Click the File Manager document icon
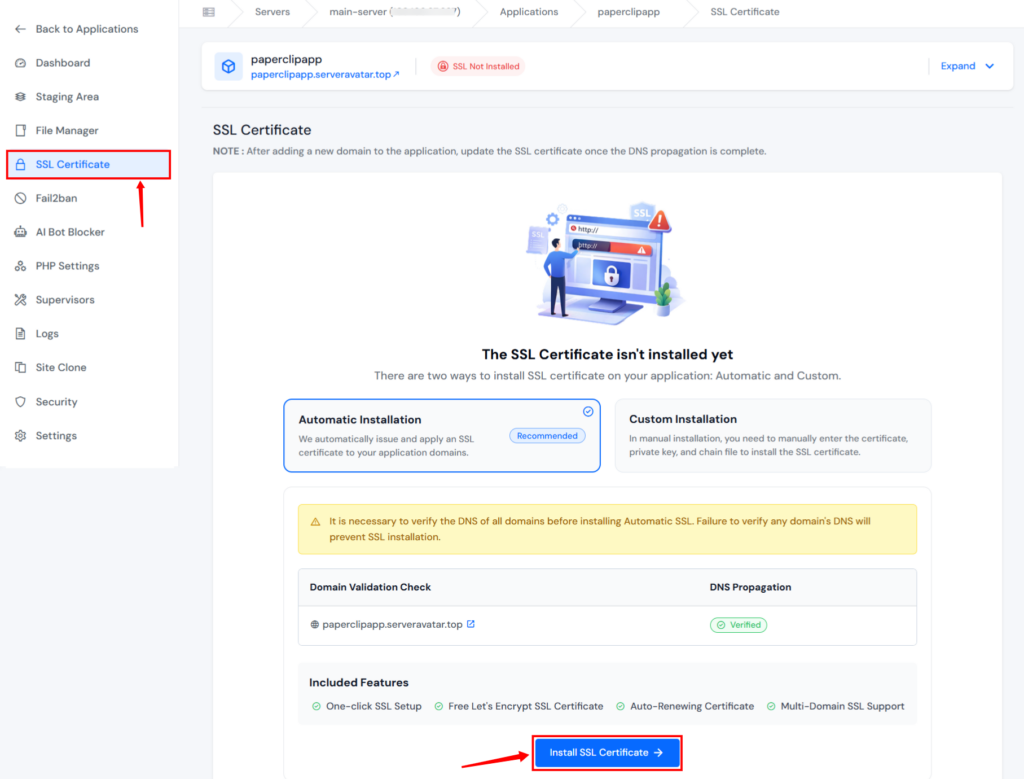This screenshot has width=1024, height=779. pos(21,131)
